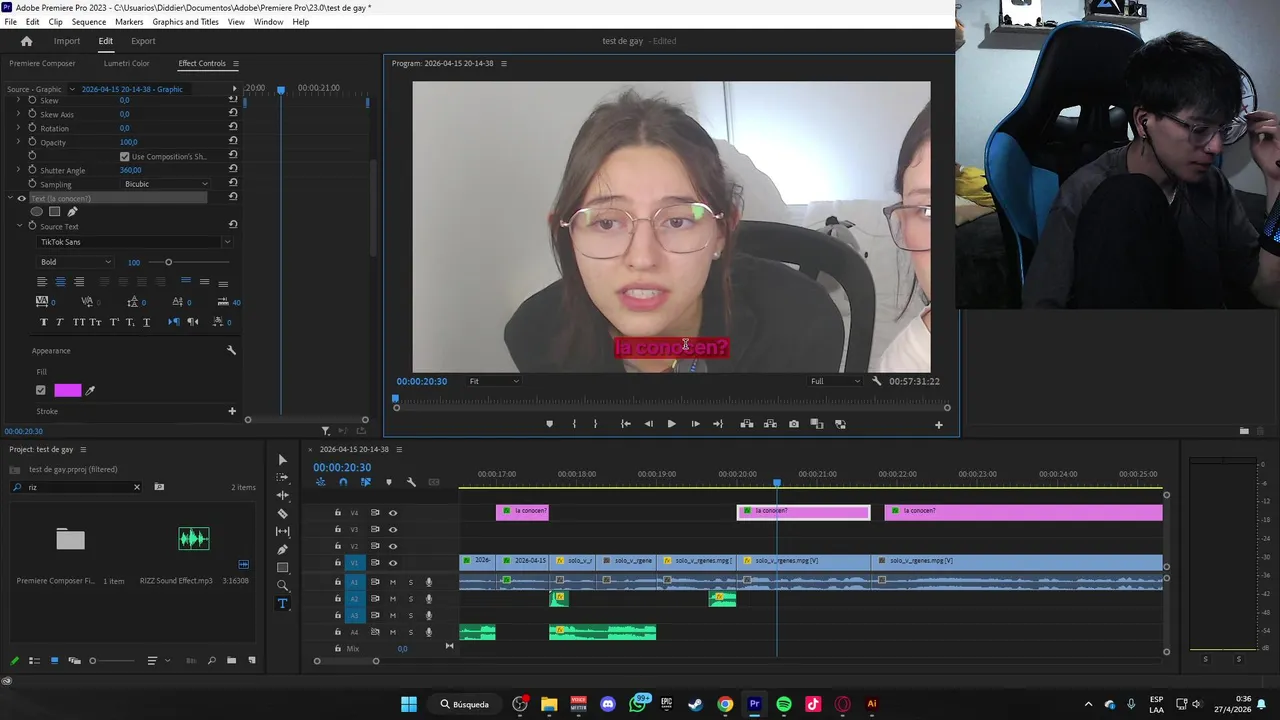Switch to Lumetri Color tab

(x=127, y=64)
